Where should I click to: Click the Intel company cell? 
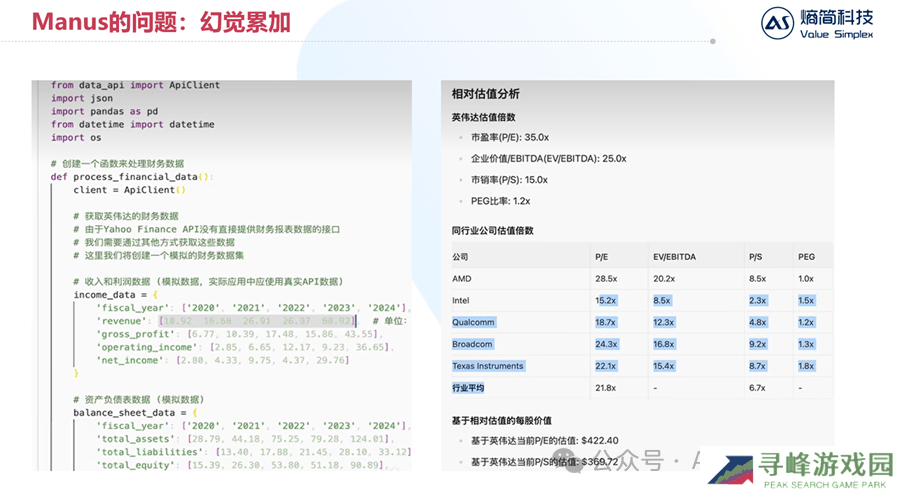coord(460,301)
